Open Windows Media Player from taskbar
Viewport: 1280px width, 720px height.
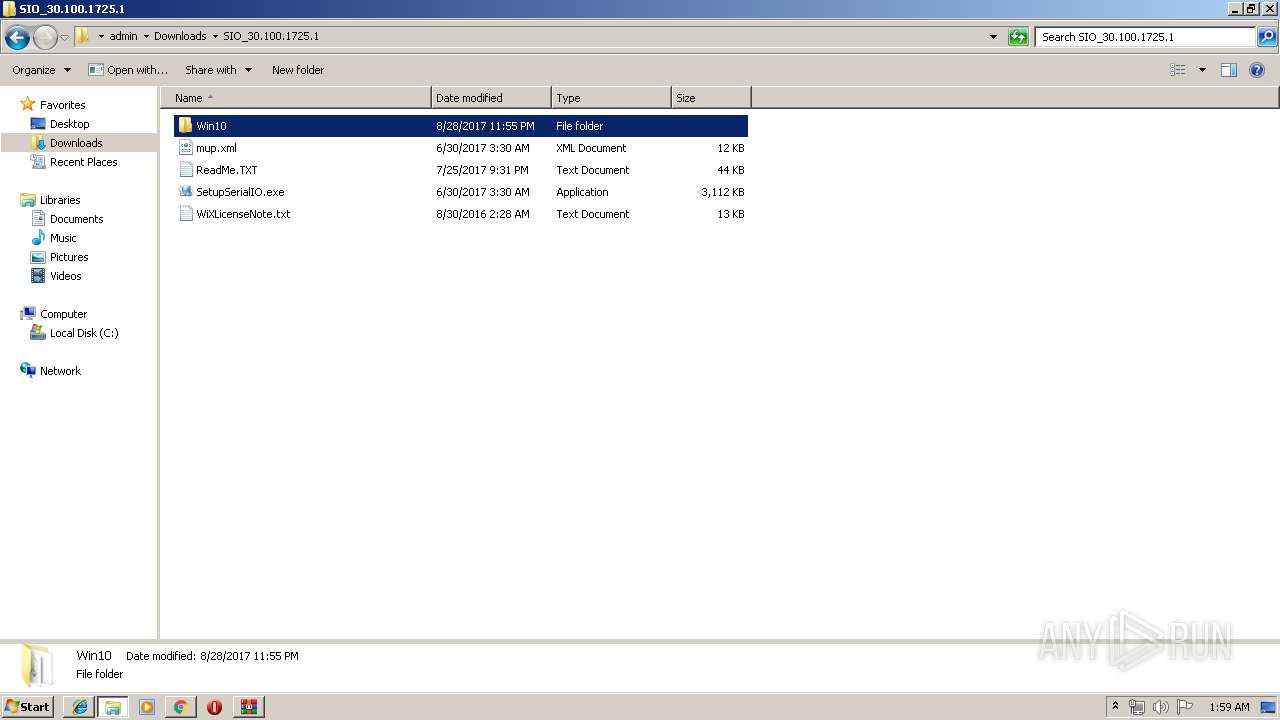[x=147, y=707]
